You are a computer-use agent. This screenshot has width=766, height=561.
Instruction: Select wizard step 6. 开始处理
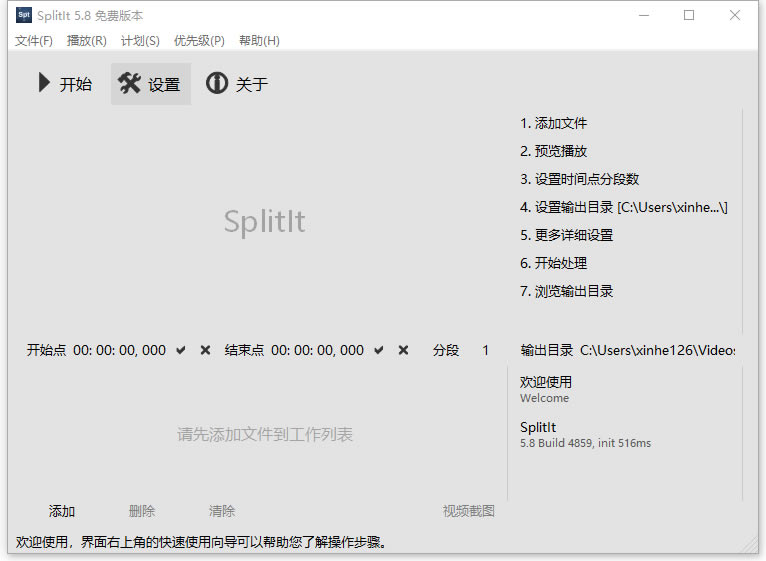coord(553,263)
